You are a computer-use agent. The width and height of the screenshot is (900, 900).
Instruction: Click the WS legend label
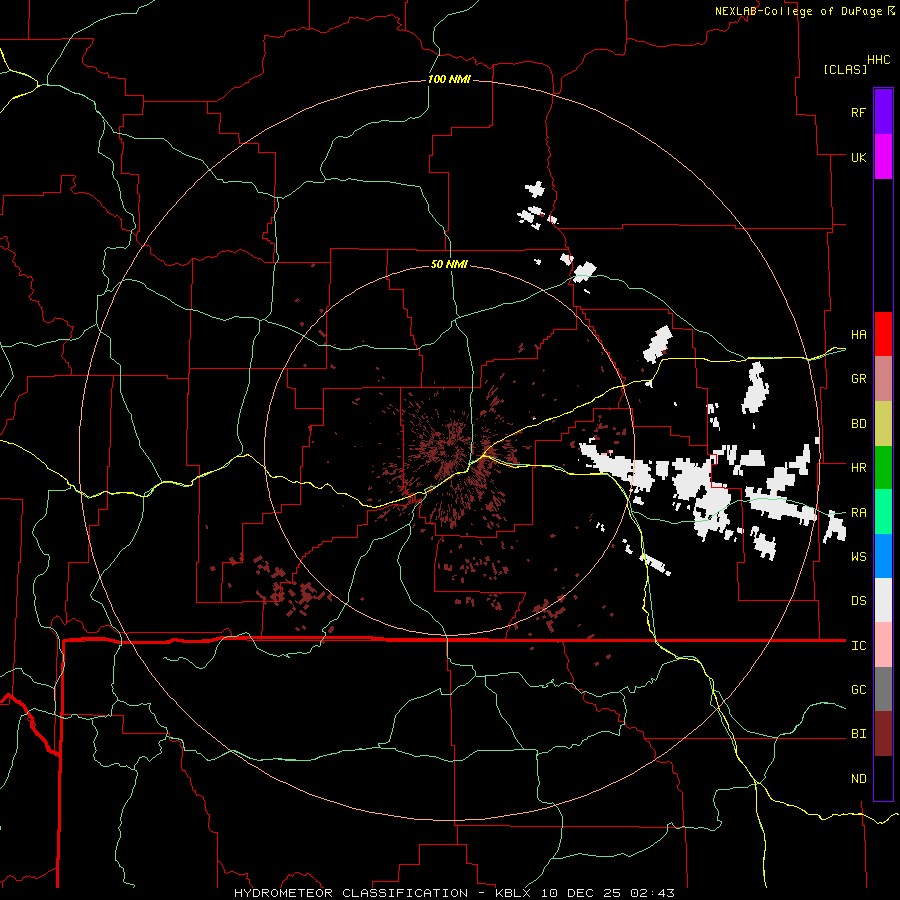tap(858, 556)
